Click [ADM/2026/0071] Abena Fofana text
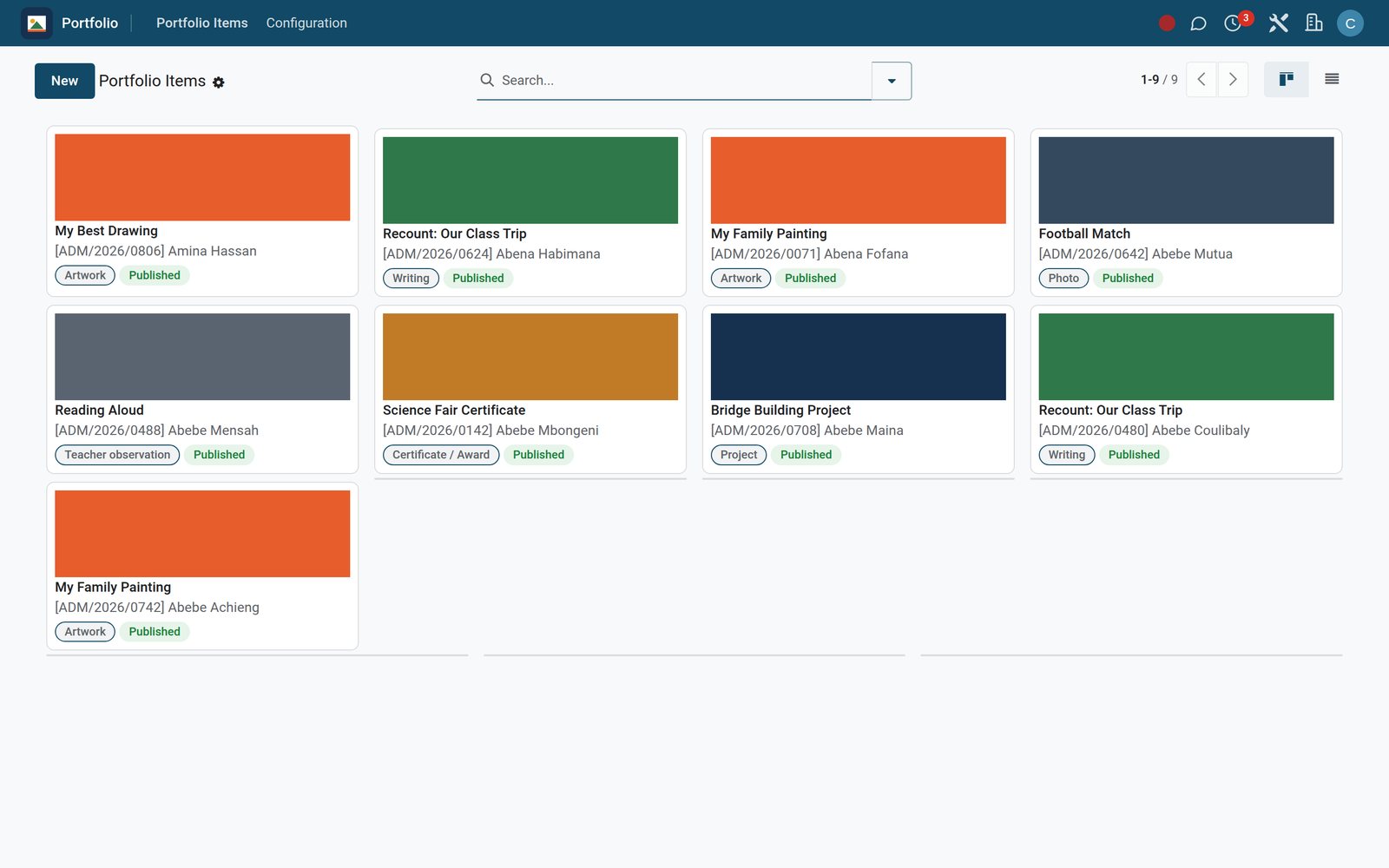The height and width of the screenshot is (868, 1389). (809, 254)
